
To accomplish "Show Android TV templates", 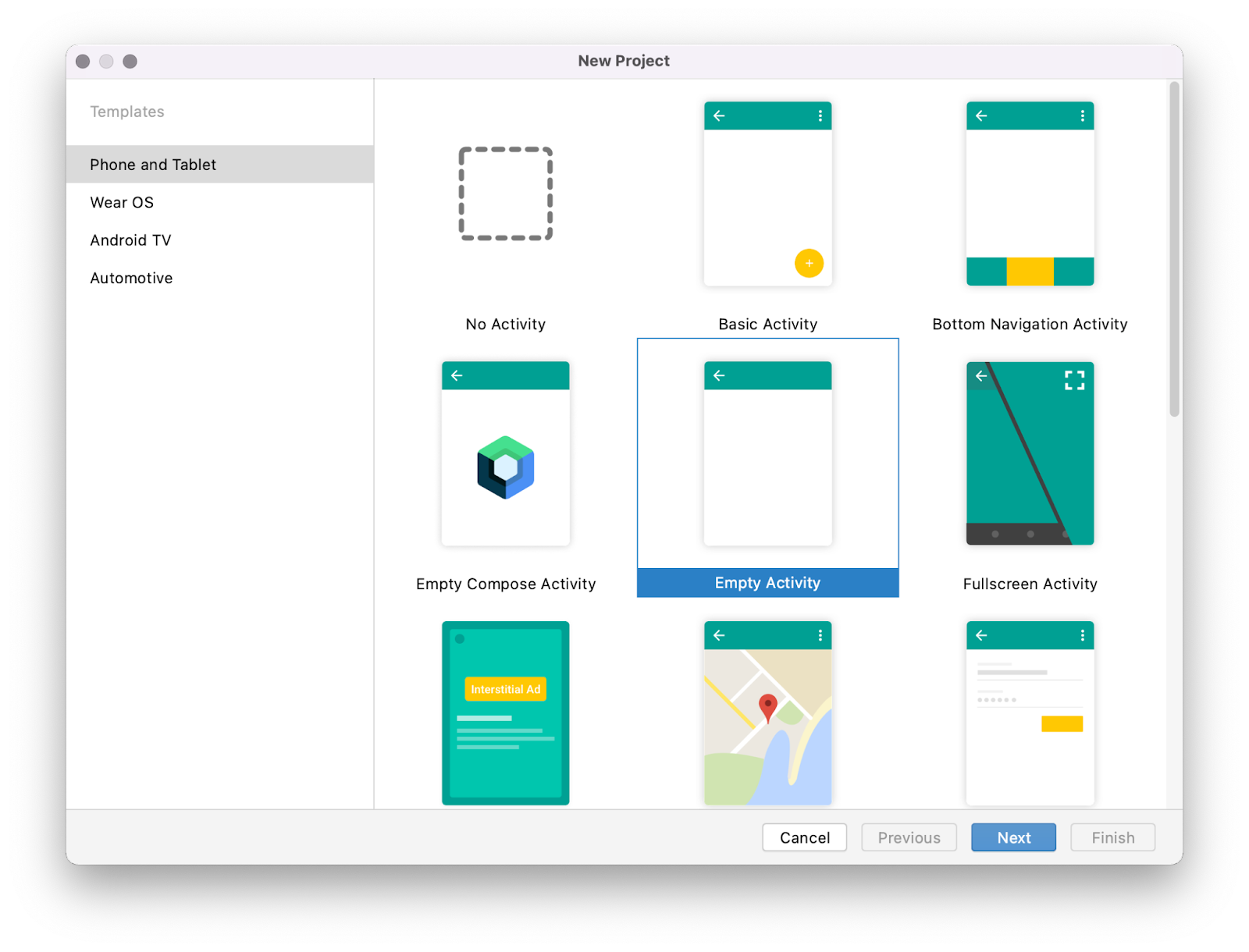I will 130,240.
